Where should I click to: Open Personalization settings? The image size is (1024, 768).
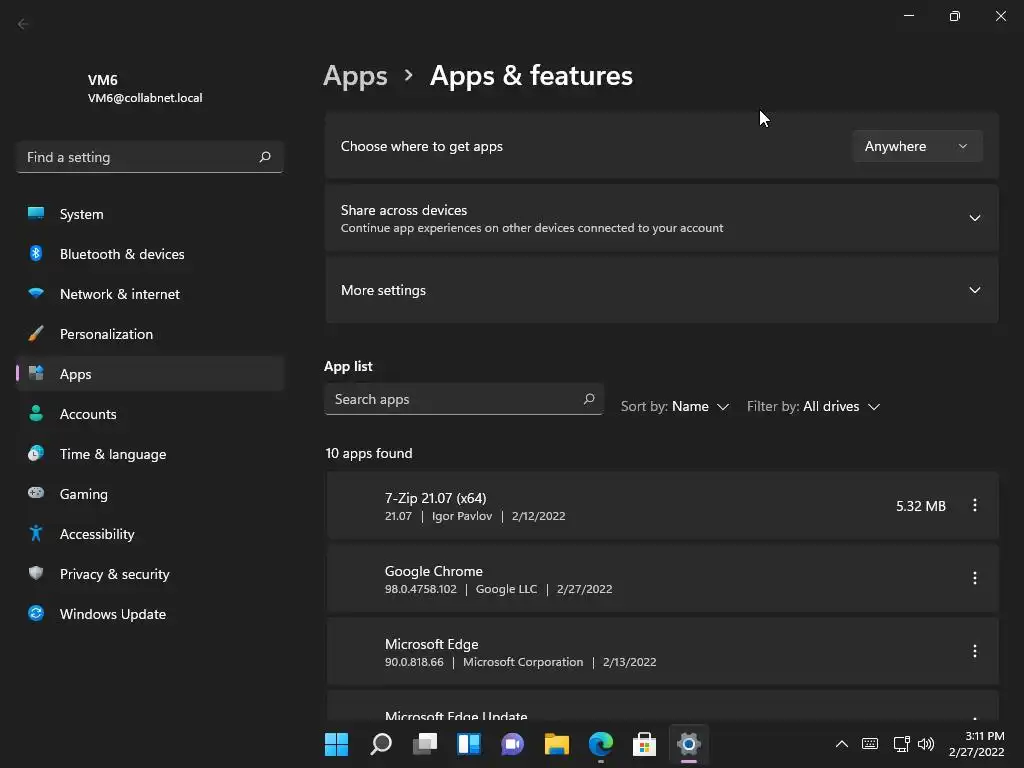(150, 334)
